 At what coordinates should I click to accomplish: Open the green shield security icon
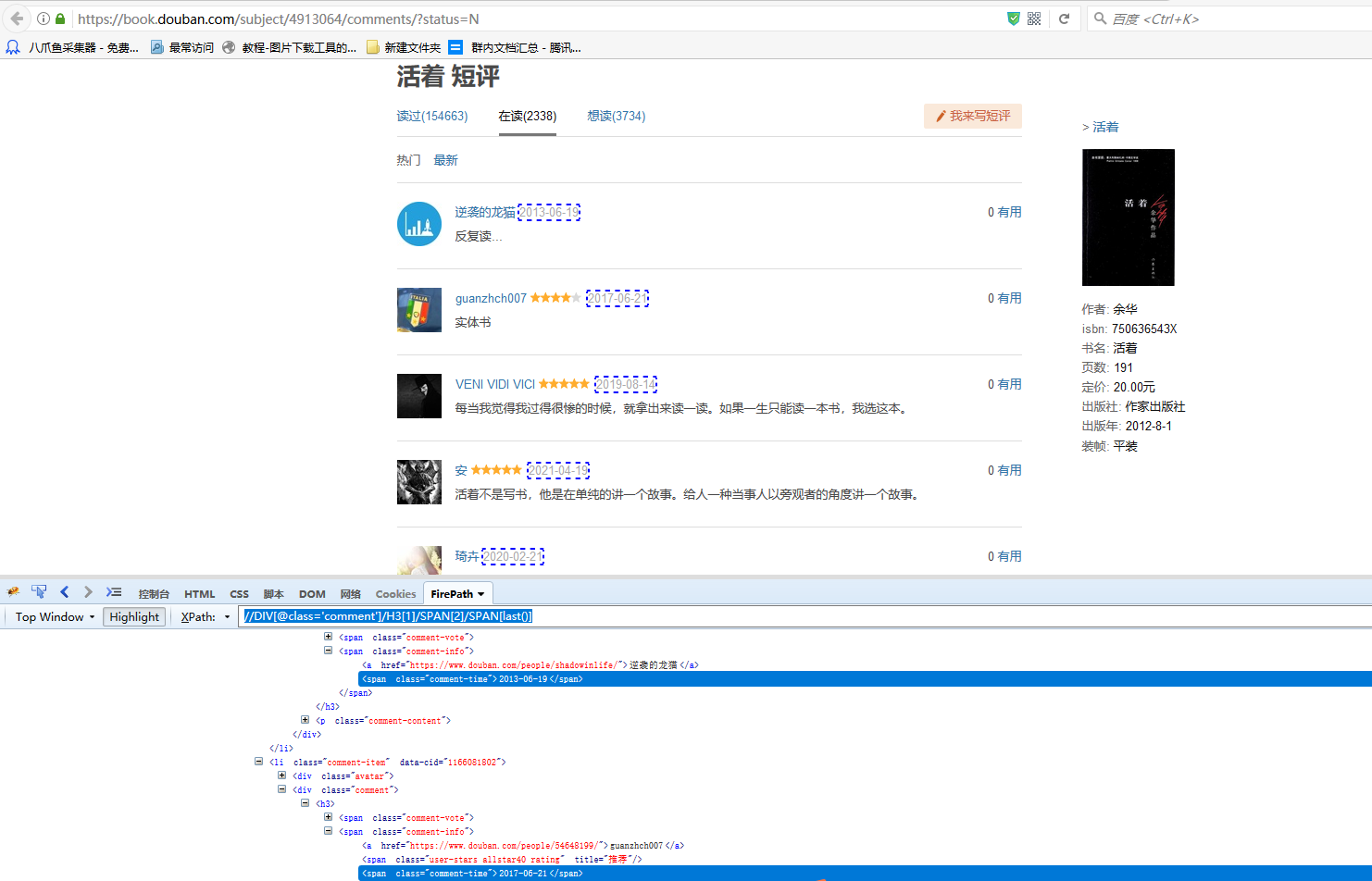click(x=1014, y=19)
